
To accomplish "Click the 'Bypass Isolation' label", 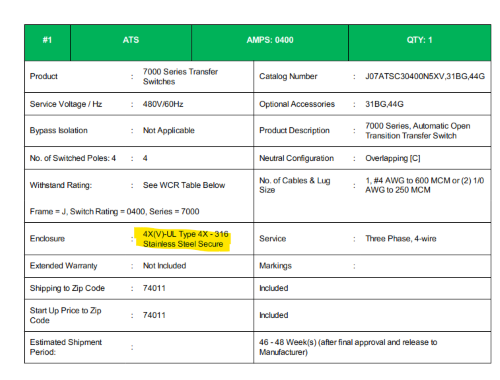I will tap(59, 130).
